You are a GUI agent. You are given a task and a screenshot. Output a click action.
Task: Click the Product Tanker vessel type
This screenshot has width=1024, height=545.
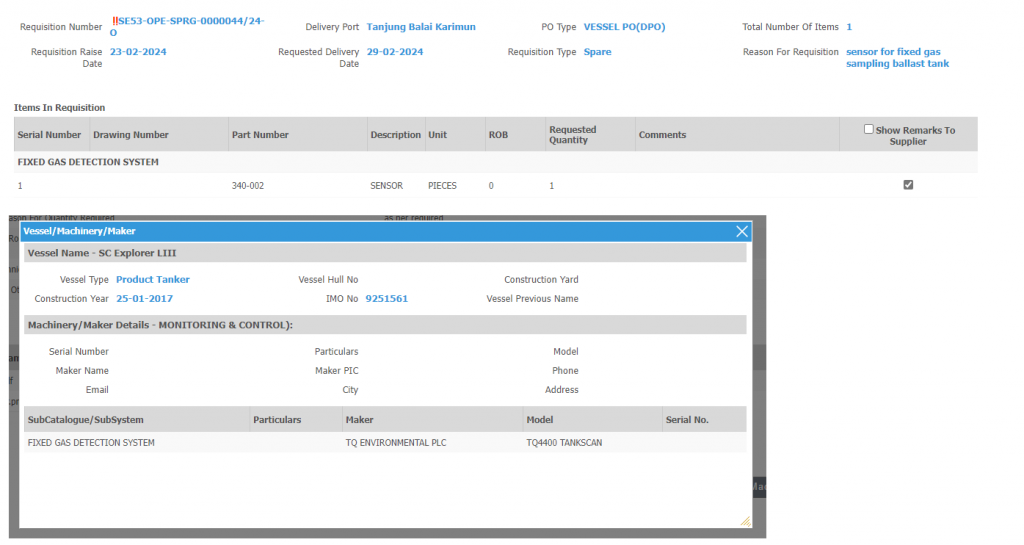pos(153,280)
